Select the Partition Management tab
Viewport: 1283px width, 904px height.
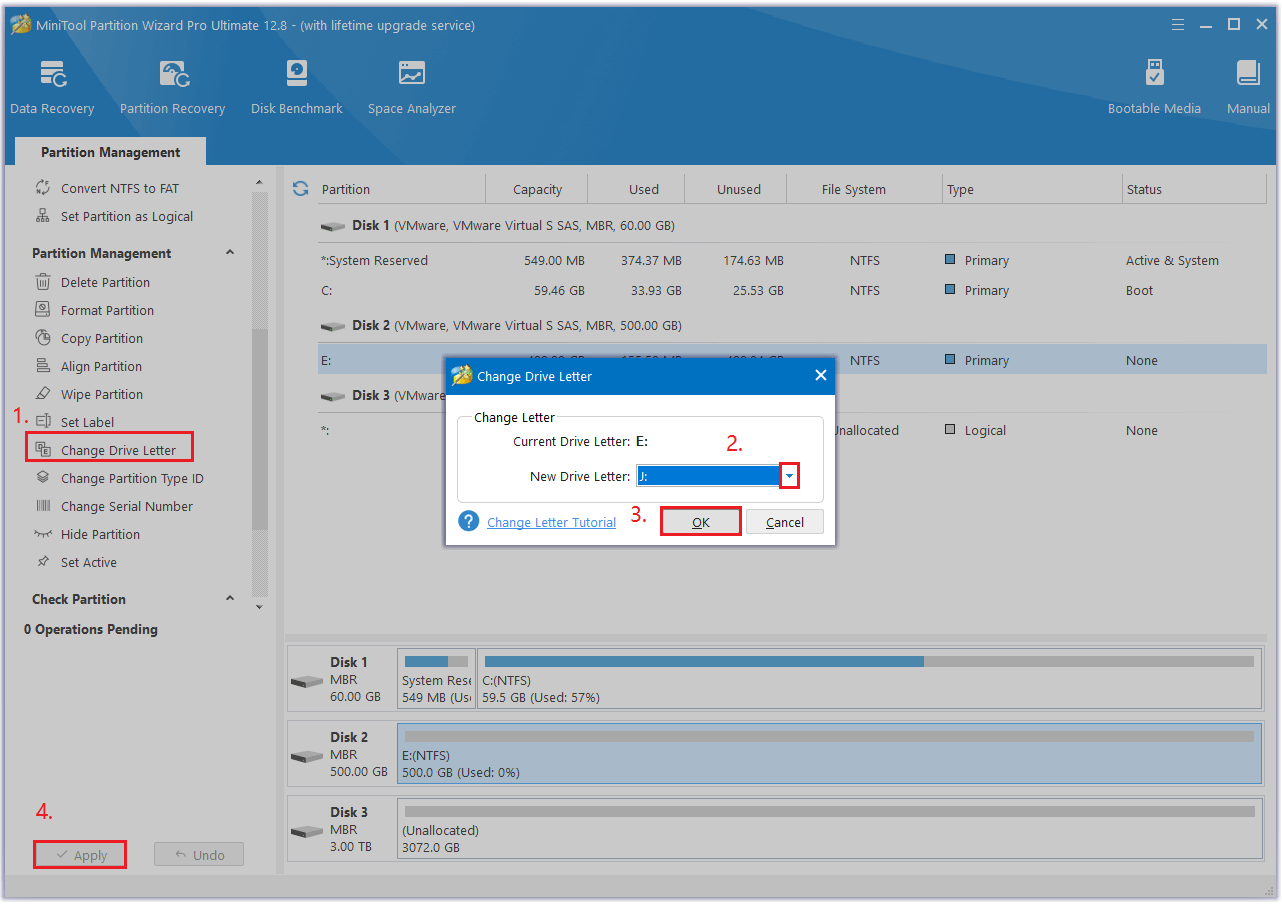pyautogui.click(x=111, y=152)
